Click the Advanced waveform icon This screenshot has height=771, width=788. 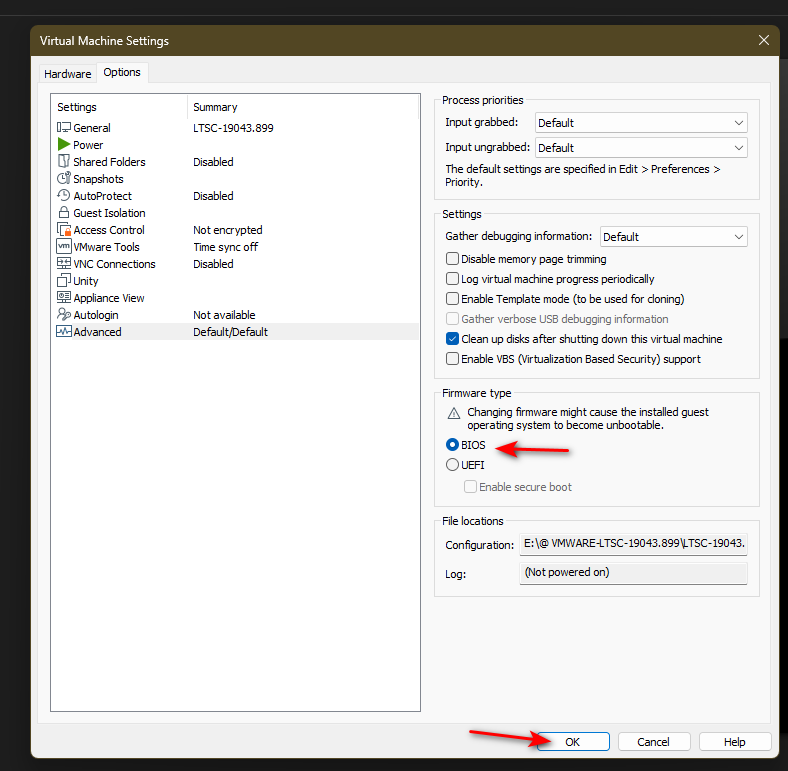[x=64, y=332]
